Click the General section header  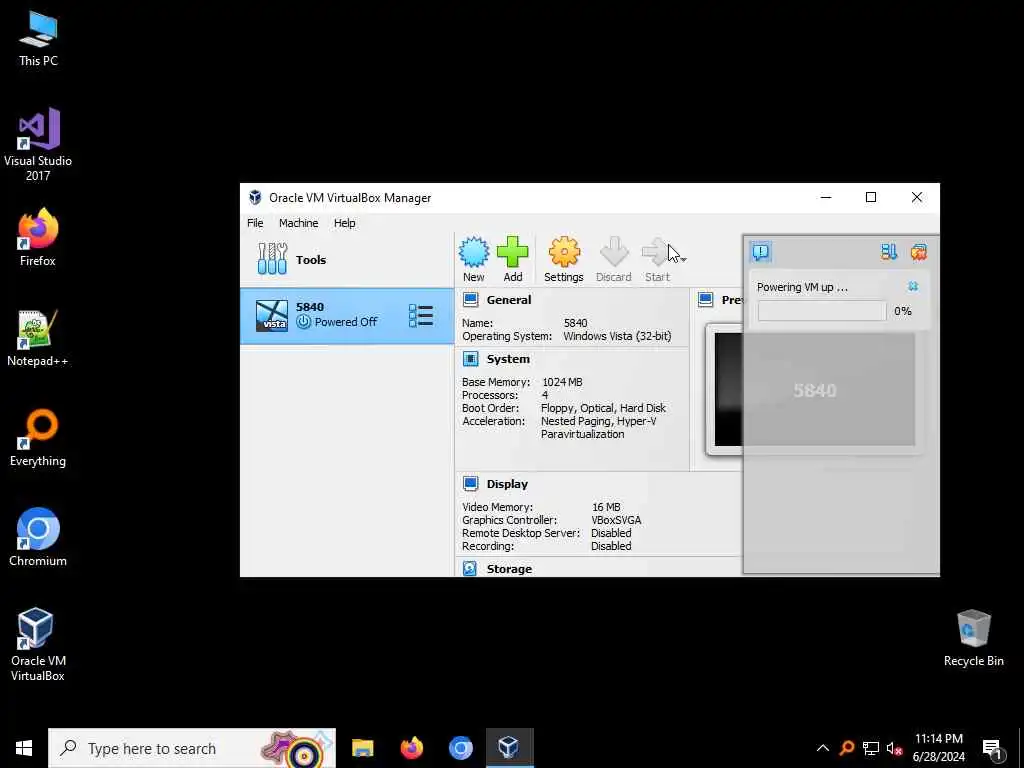[x=509, y=300]
